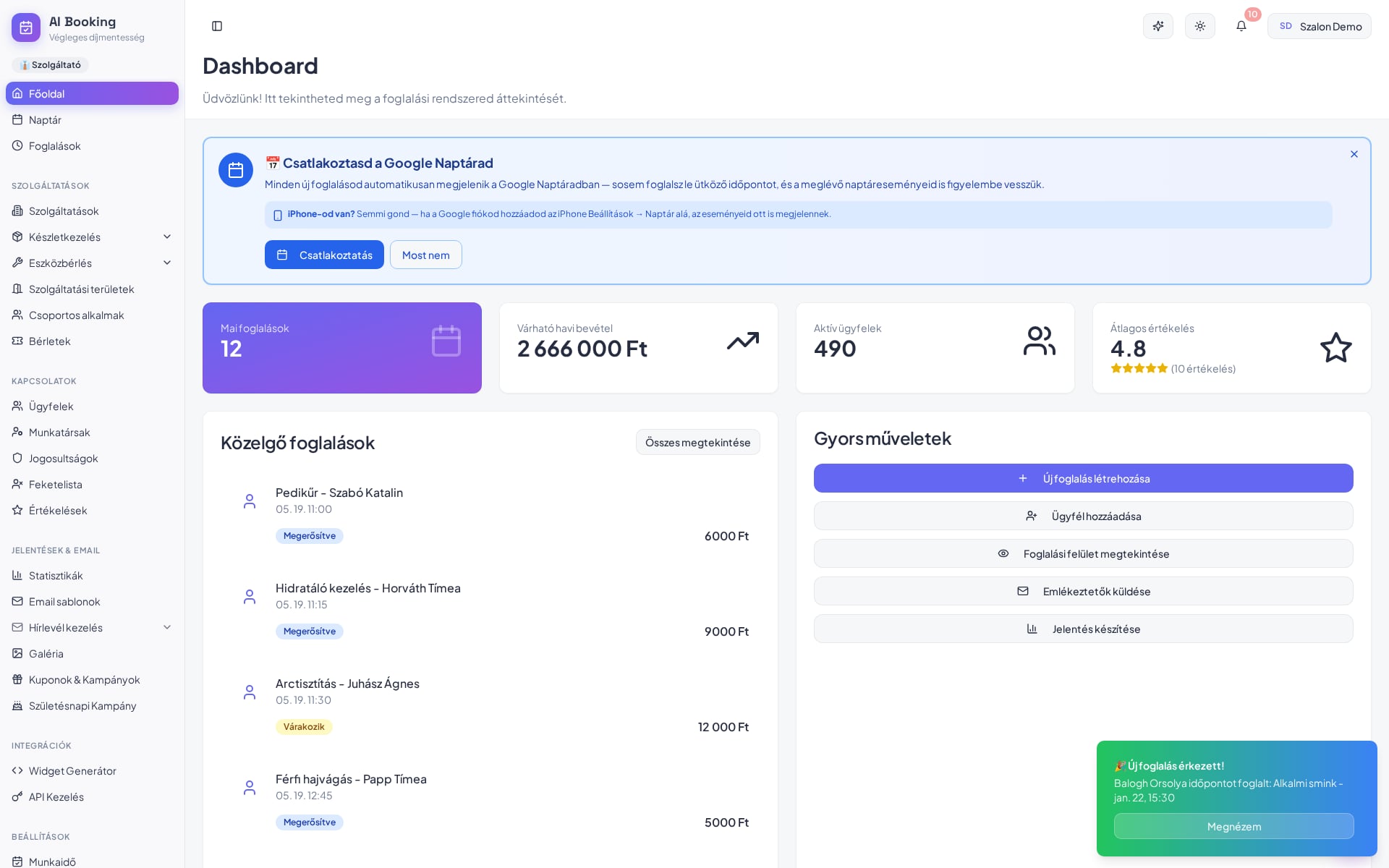Switch theme with the sun icon
1389x868 pixels.
click(x=1200, y=26)
